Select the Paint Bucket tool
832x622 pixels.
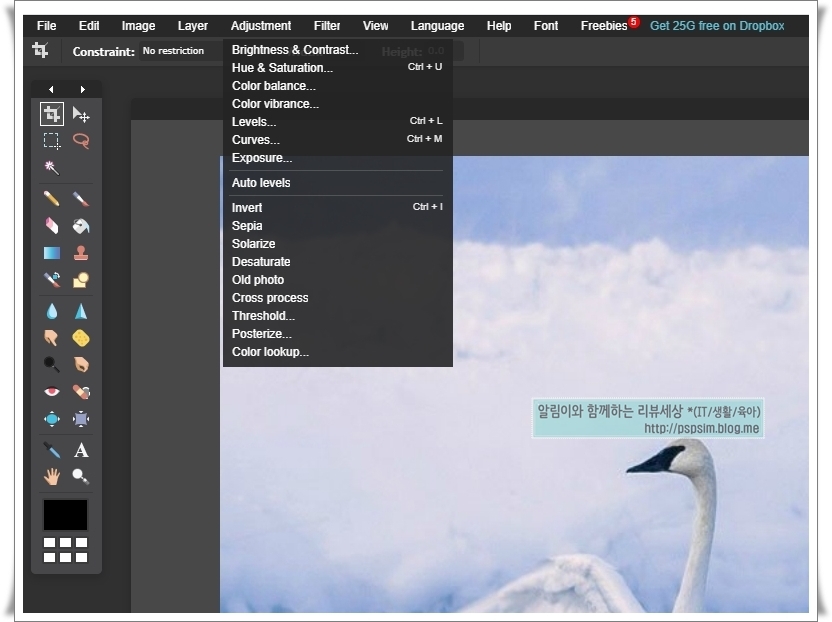click(81, 226)
